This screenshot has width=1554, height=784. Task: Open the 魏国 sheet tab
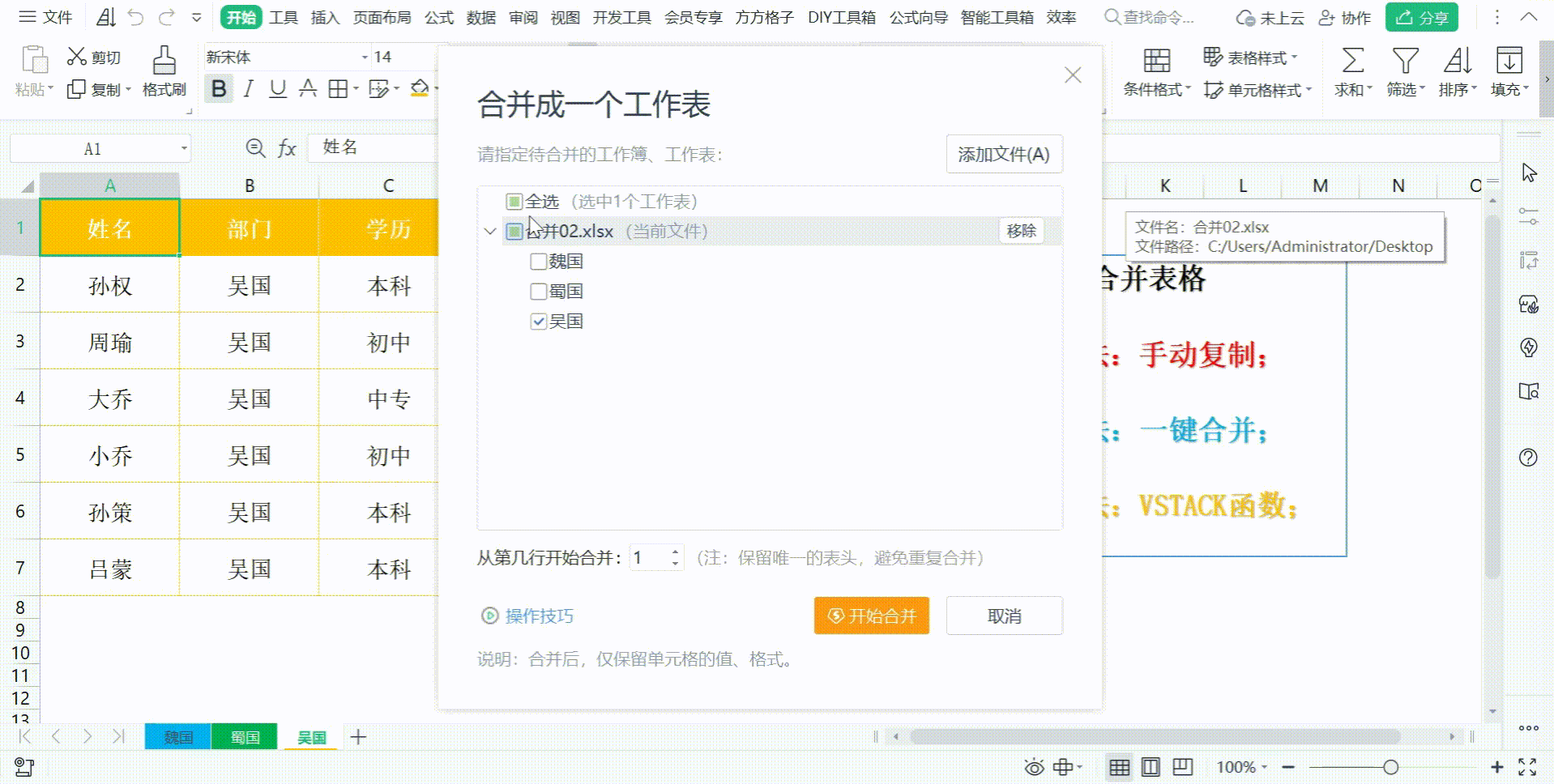[x=178, y=737]
